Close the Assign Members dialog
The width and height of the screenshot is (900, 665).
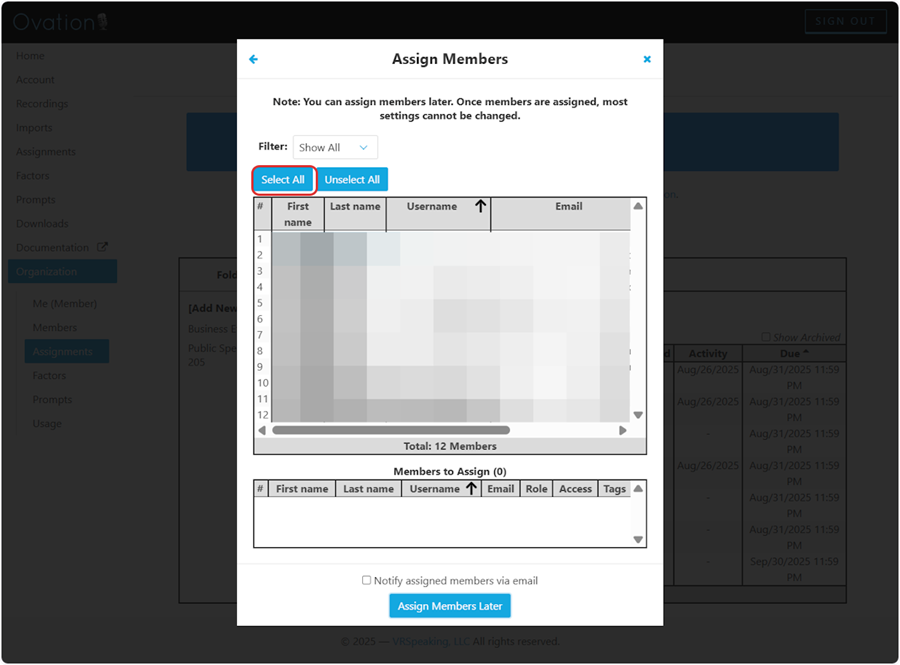coord(647,59)
